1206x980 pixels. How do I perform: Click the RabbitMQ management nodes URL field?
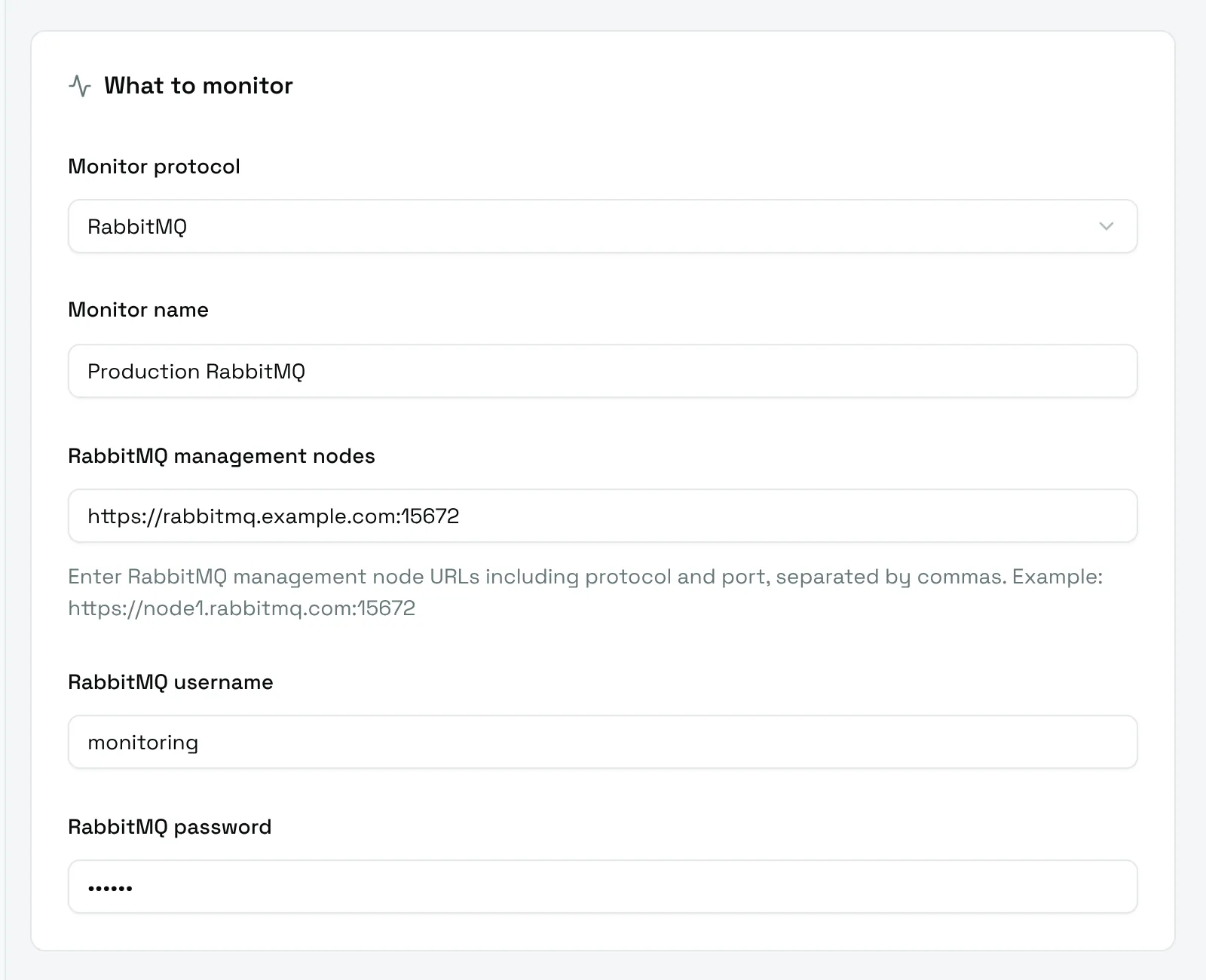602,516
